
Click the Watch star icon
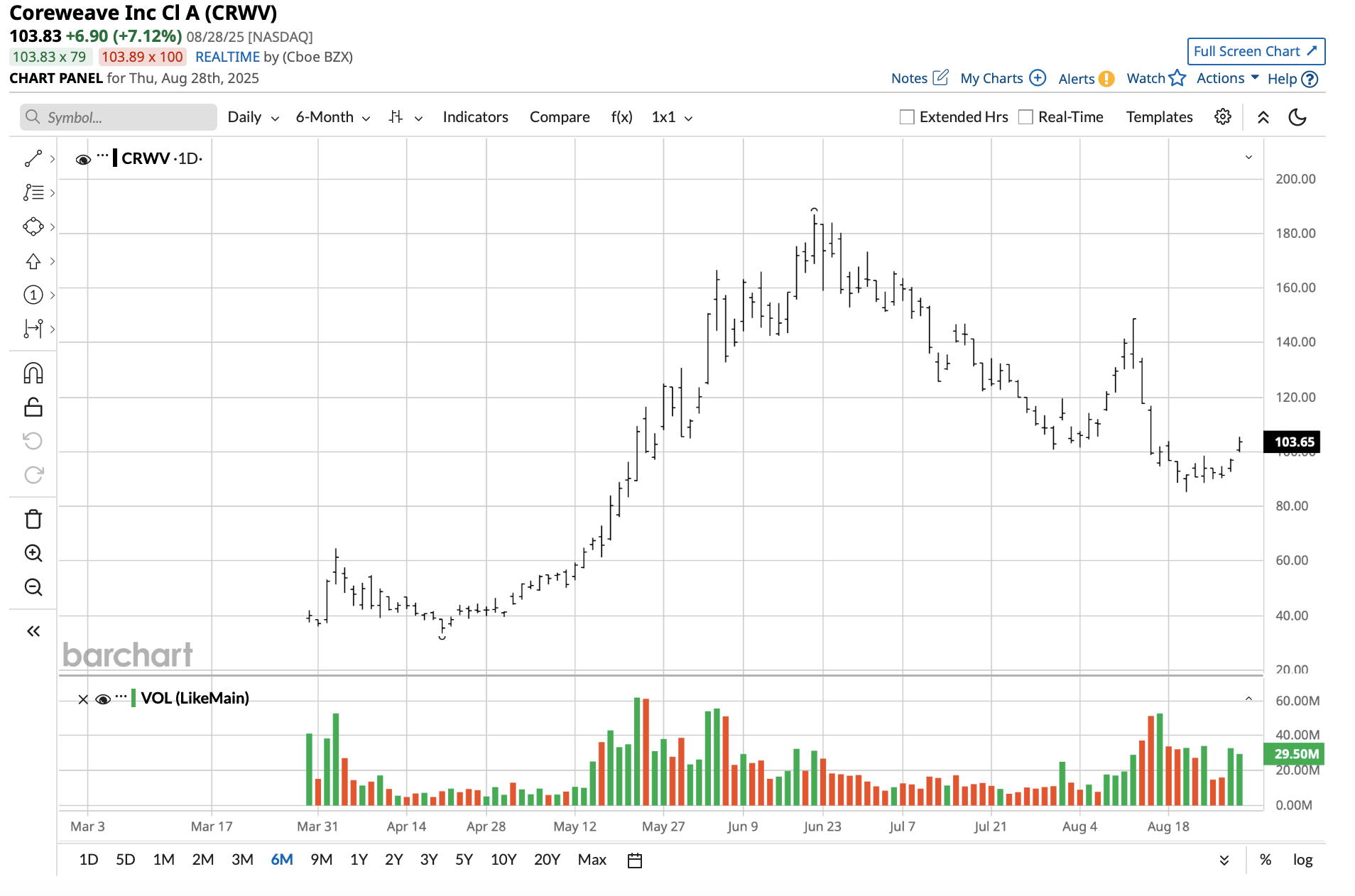point(1177,78)
